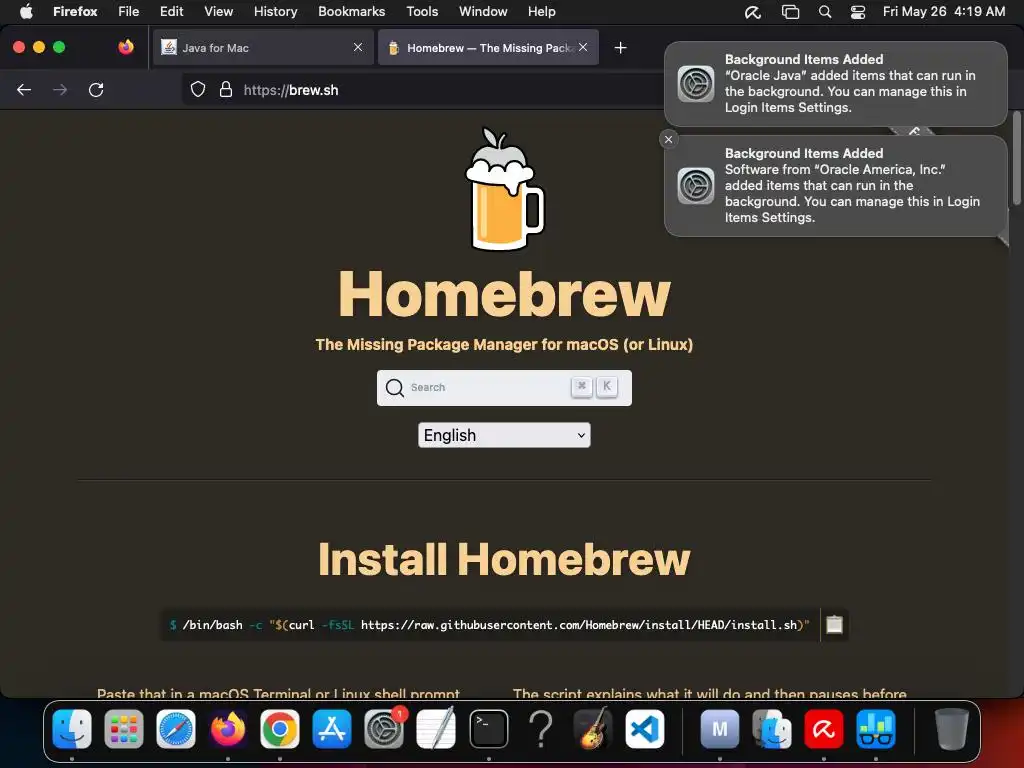
Task: Open the Trash from the Dock
Action: click(x=952, y=729)
